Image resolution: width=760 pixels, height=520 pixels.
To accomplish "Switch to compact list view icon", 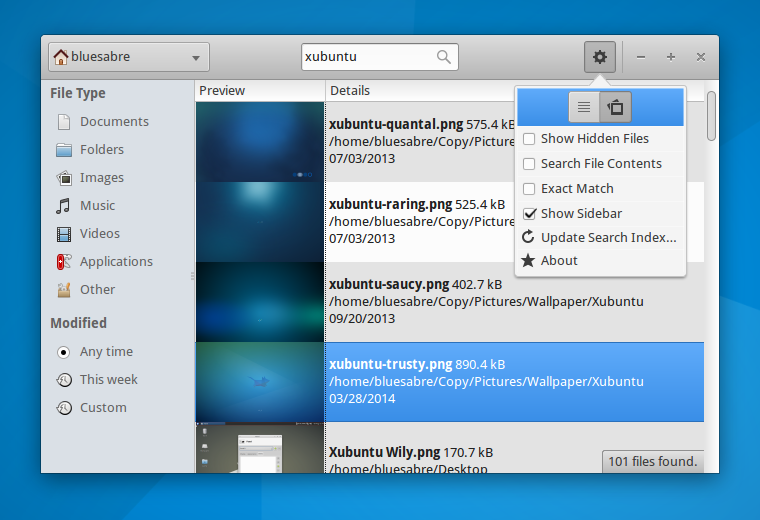I will [584, 107].
